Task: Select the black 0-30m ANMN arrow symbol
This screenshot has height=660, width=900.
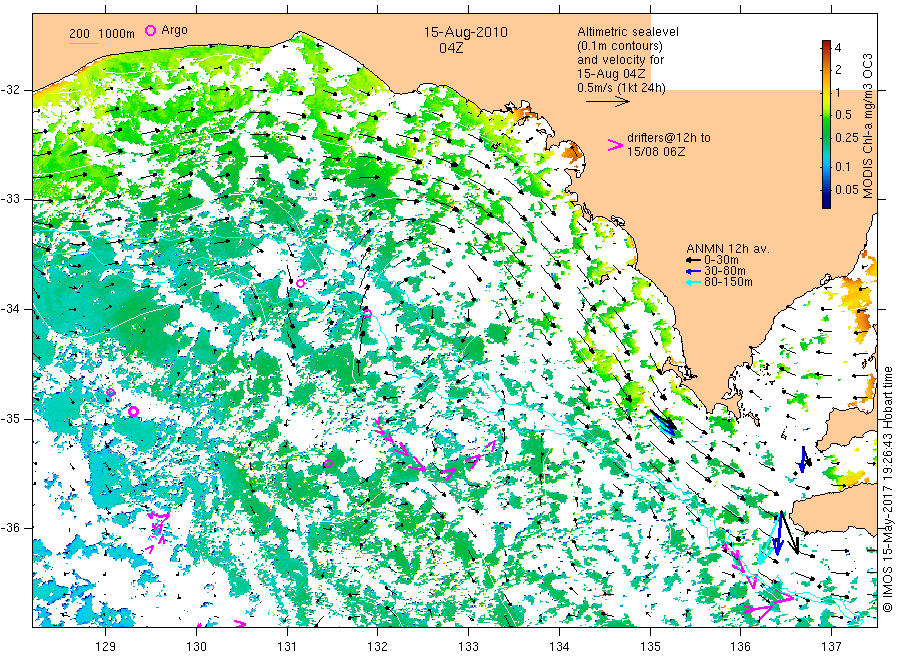Action: (693, 260)
